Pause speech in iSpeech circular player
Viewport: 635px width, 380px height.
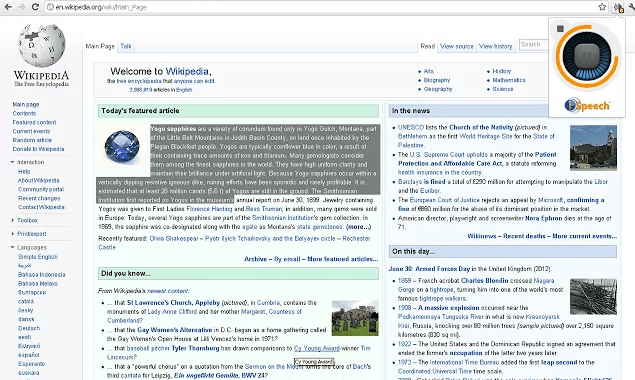tap(587, 56)
